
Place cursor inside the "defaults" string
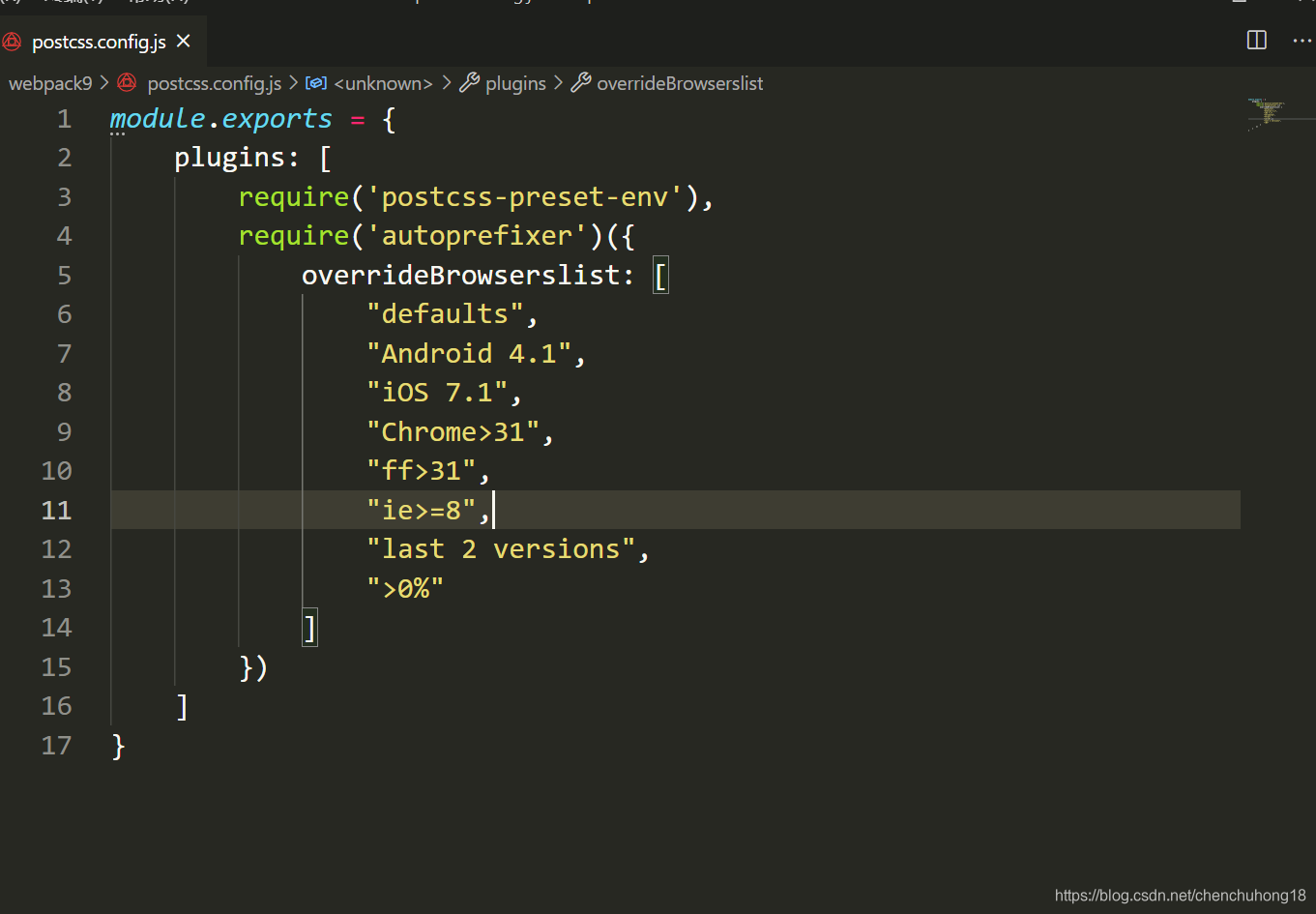pyautogui.click(x=443, y=313)
